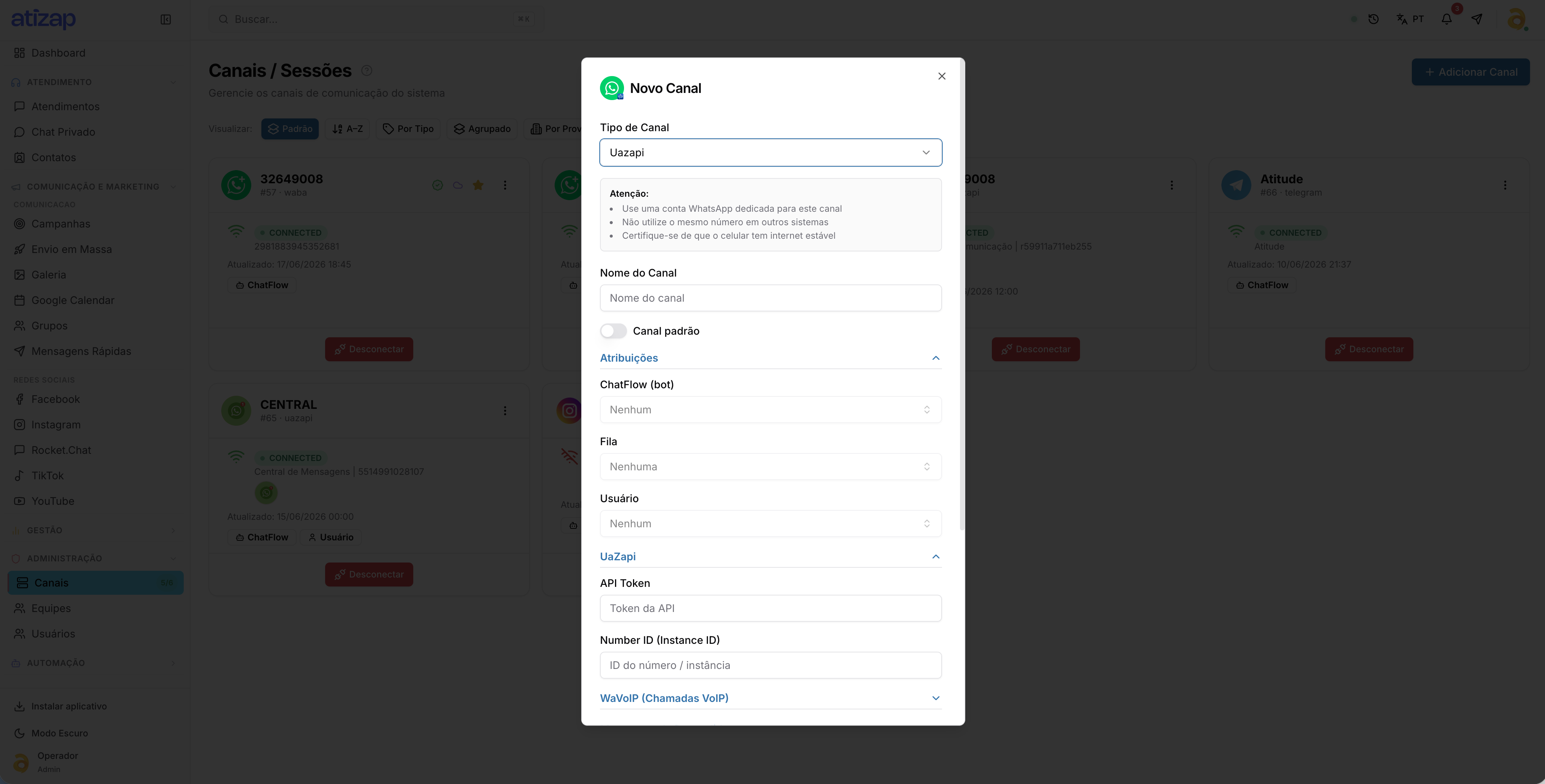Open the history clock icon

(x=1374, y=19)
